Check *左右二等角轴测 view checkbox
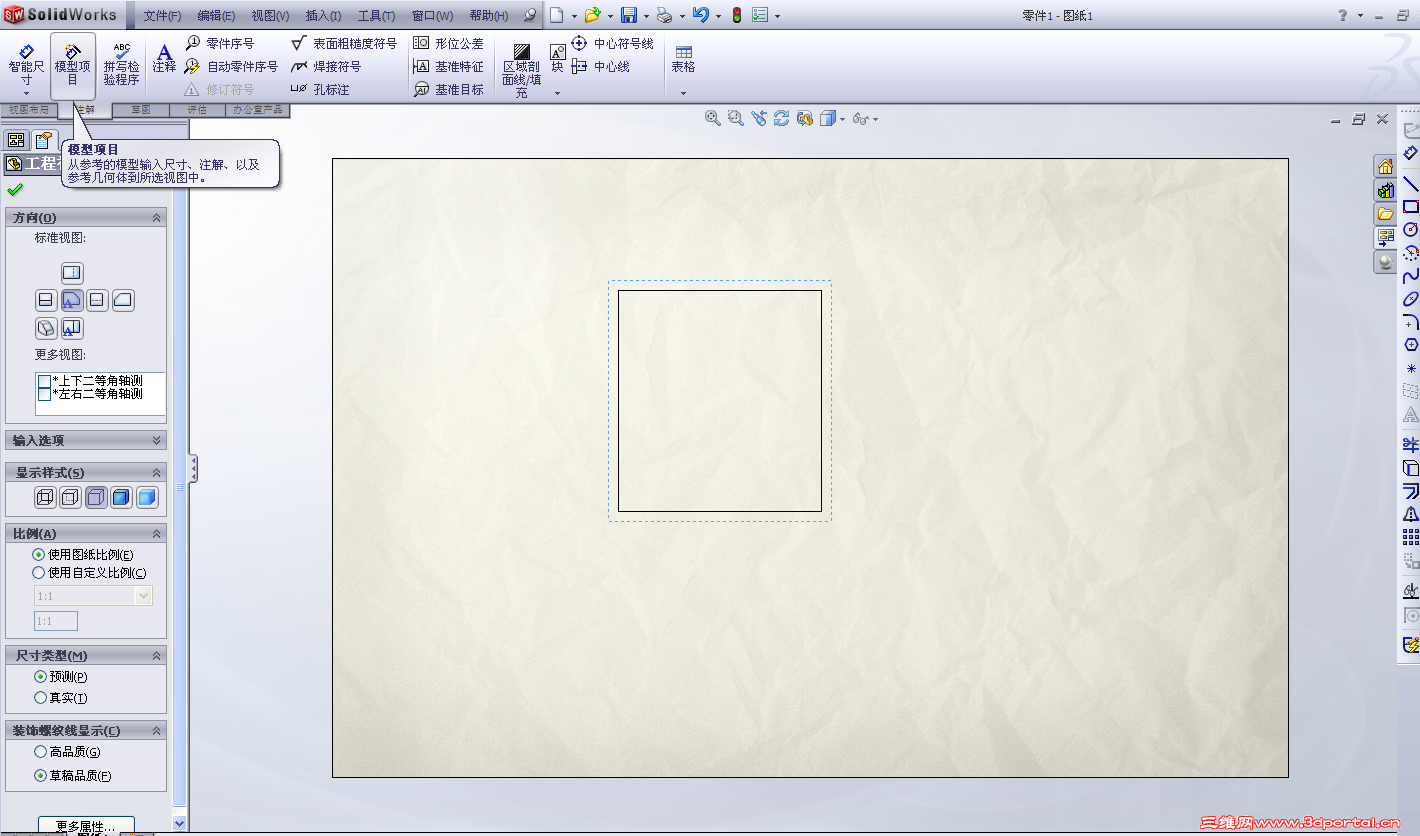The image size is (1420, 836). [x=44, y=394]
